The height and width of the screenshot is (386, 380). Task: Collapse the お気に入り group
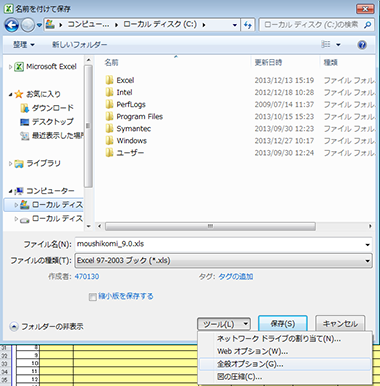[x=10, y=94]
